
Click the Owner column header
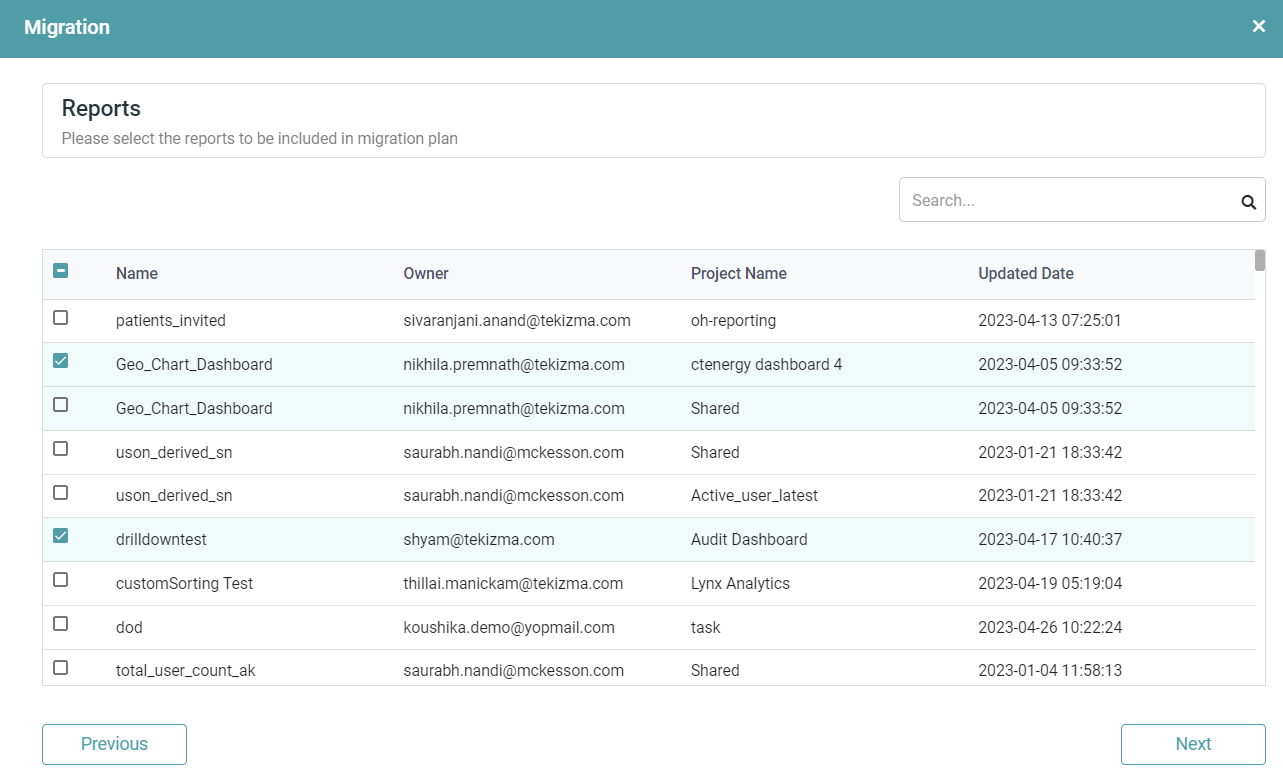pos(426,273)
